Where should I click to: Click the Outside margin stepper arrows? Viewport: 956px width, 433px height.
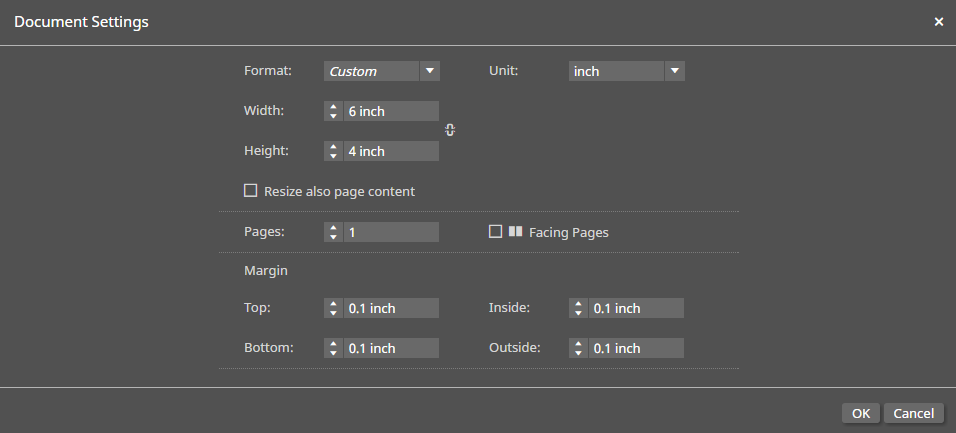[x=578, y=349]
